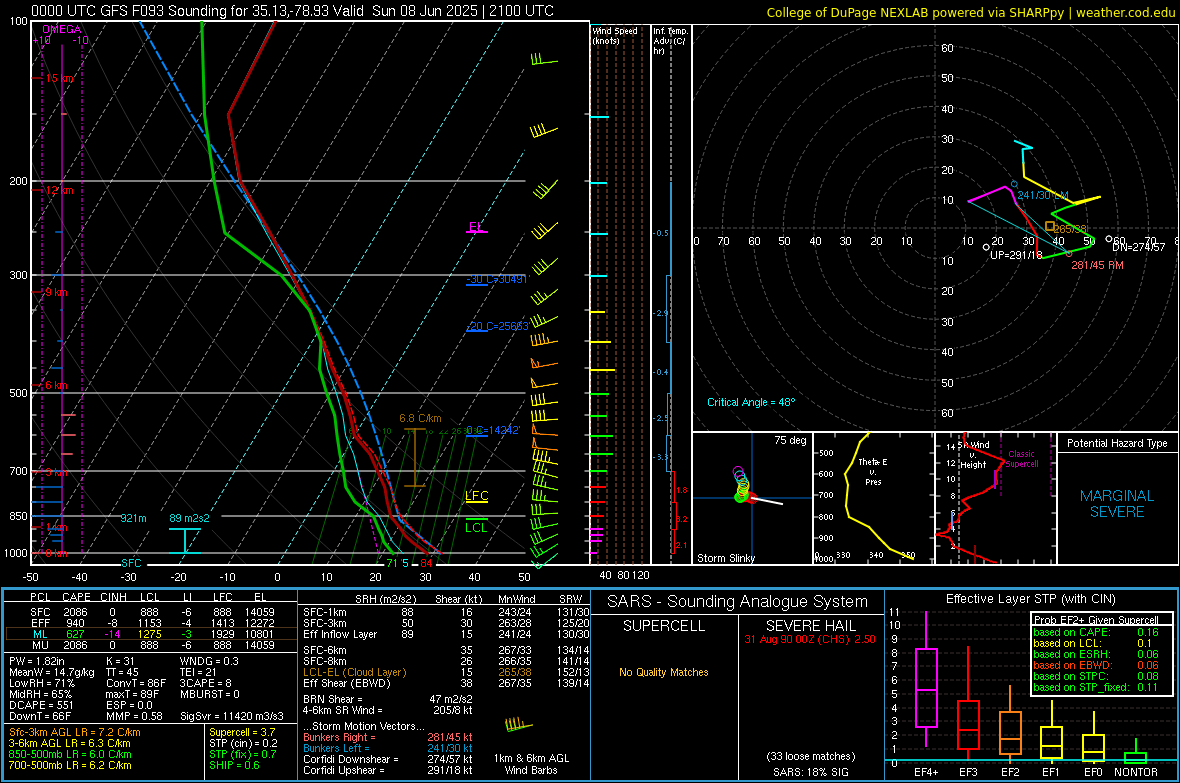Click the Inf. Temp. Adv. panel header
1180x783 pixels.
point(670,41)
